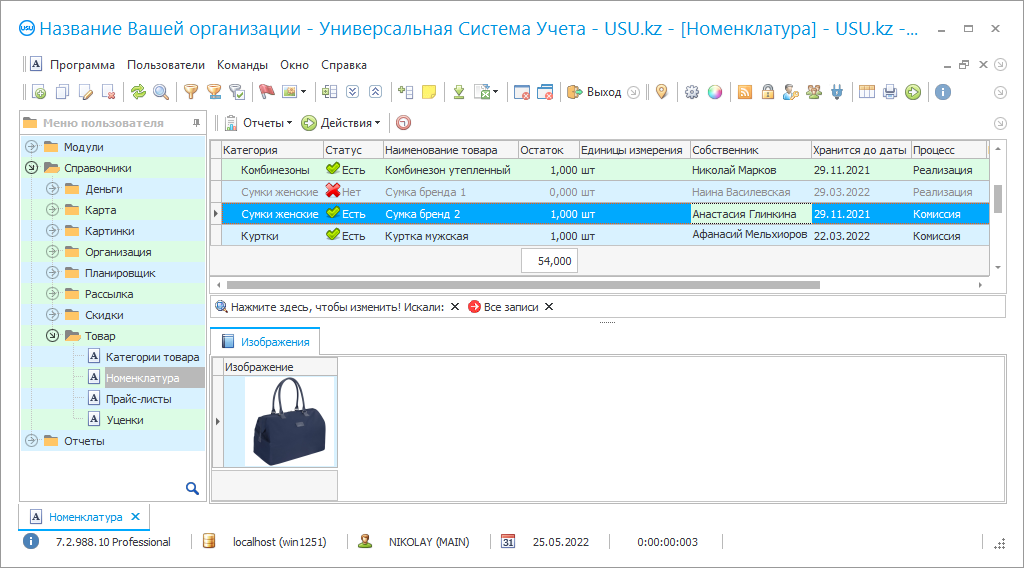Open the Действия dropdown
This screenshot has height=568, width=1024.
click(x=341, y=123)
